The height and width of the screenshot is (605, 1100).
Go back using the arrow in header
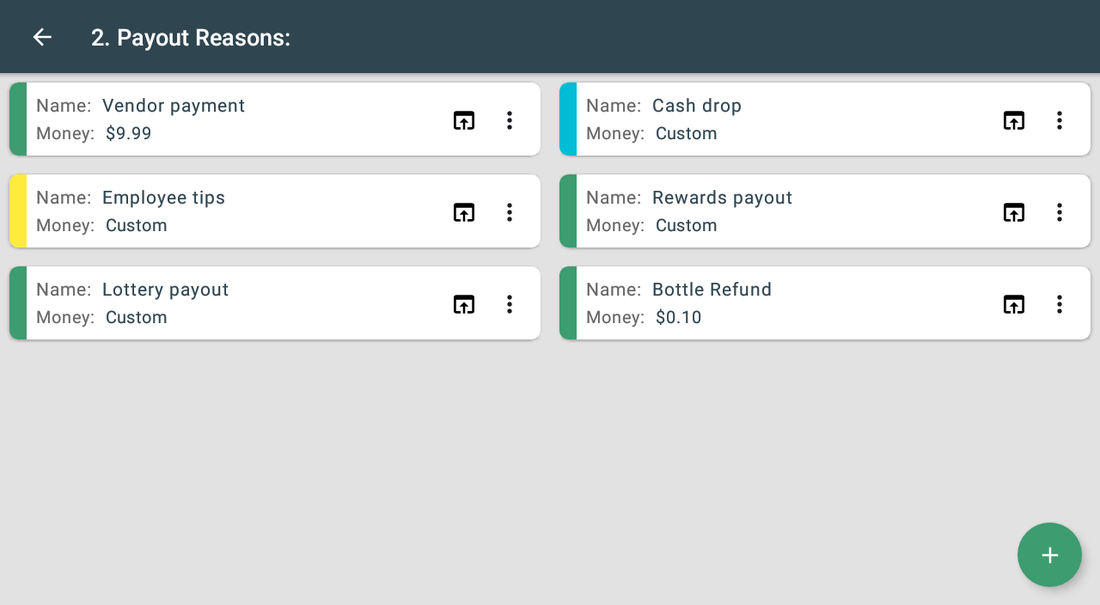(x=43, y=37)
